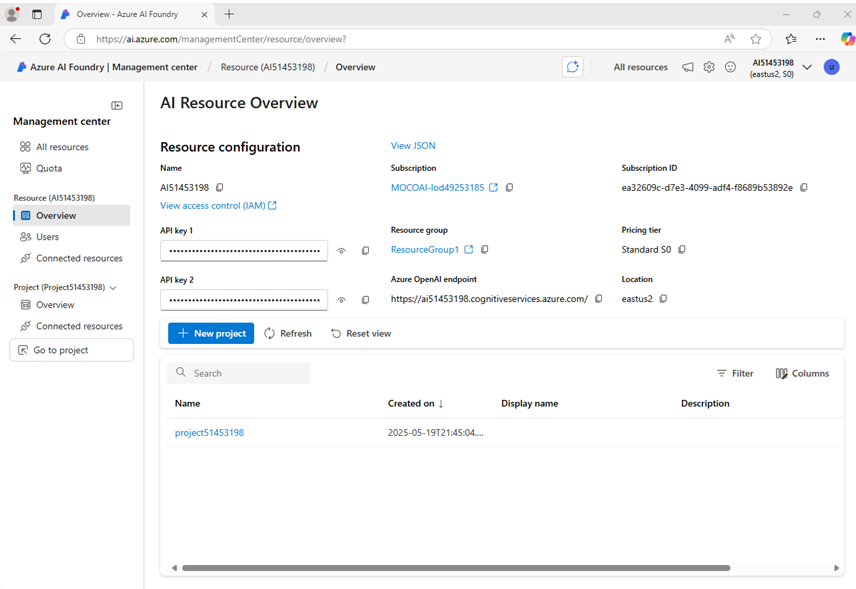Image resolution: width=856 pixels, height=589 pixels.
Task: Open the View JSON link
Action: tap(413, 146)
